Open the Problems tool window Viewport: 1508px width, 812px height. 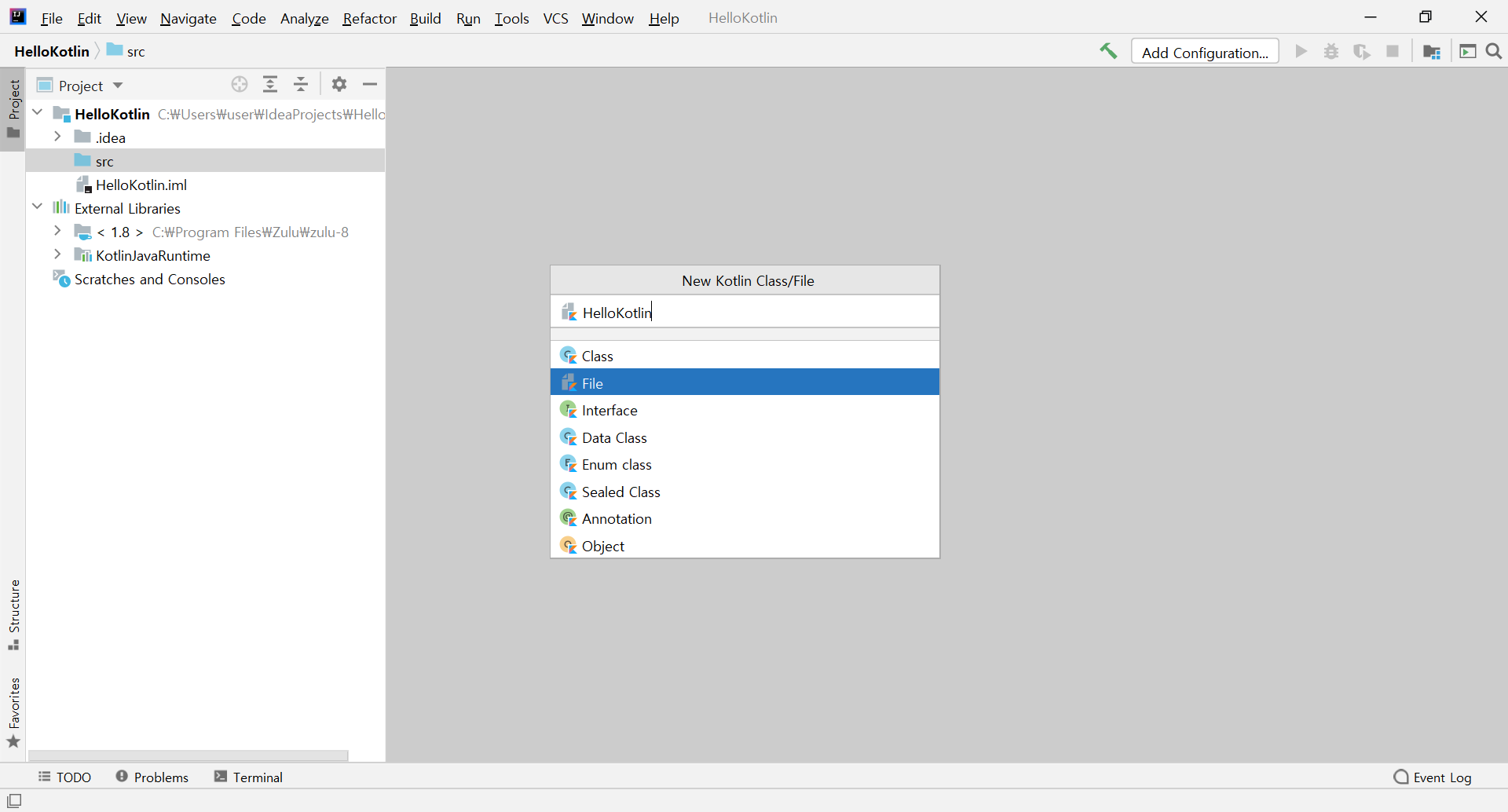(x=152, y=777)
